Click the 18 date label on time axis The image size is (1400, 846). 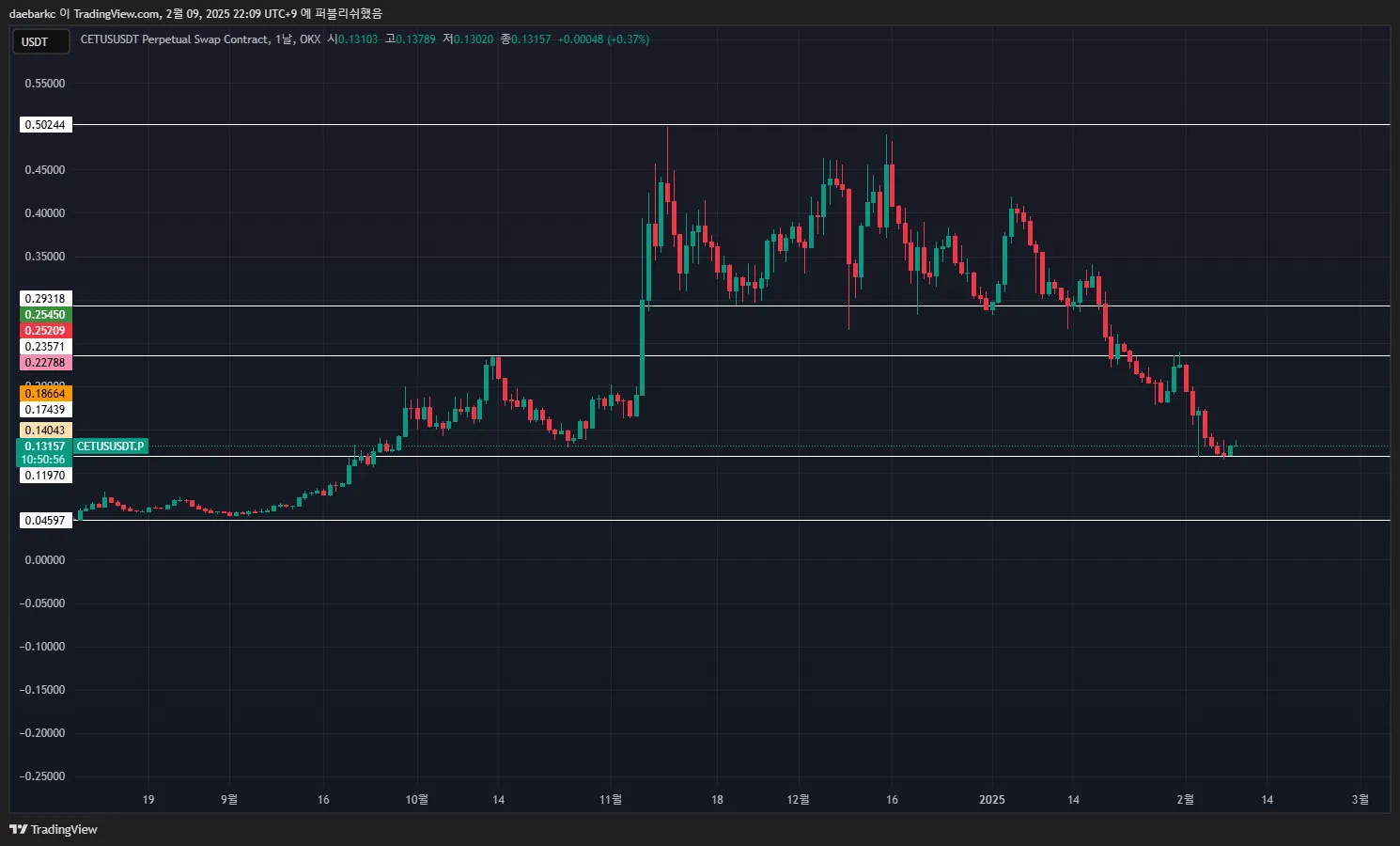(717, 800)
